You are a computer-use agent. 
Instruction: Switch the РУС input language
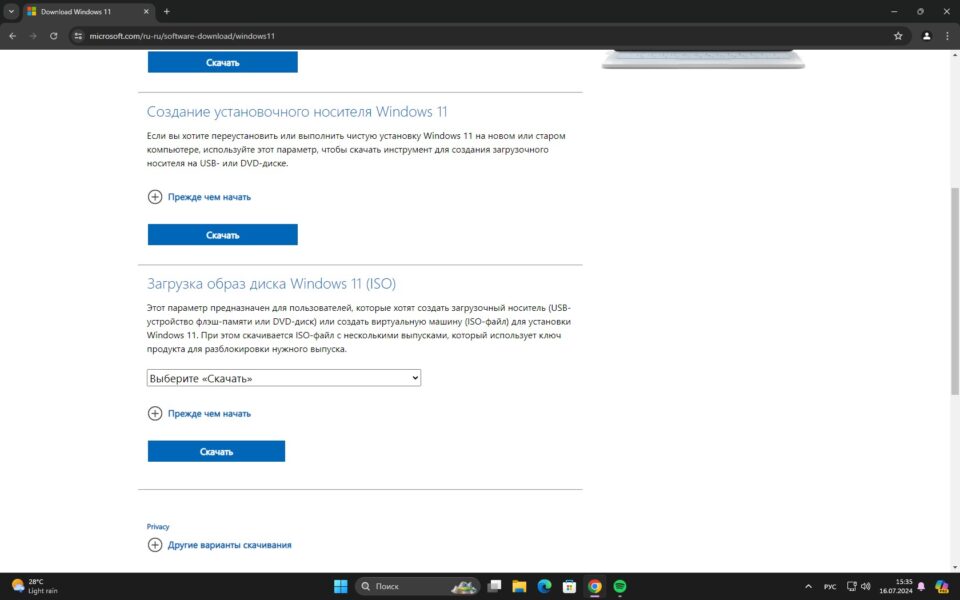click(830, 586)
